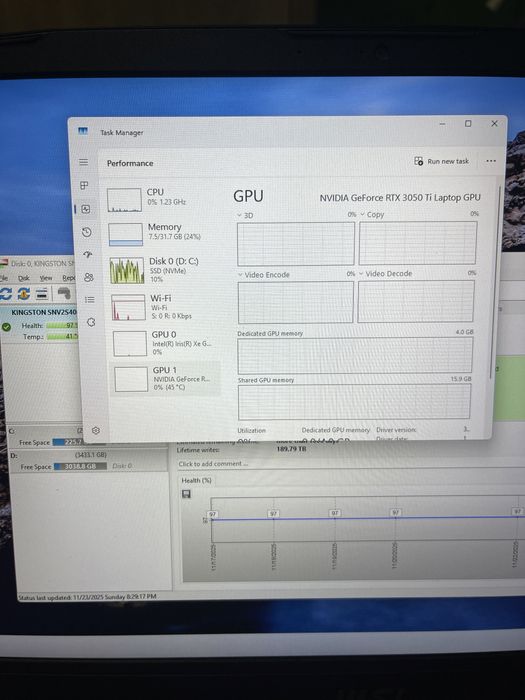Viewport: 525px width, 700px height.
Task: Click the green Health bar of the Kingston disk
Action: point(62,325)
